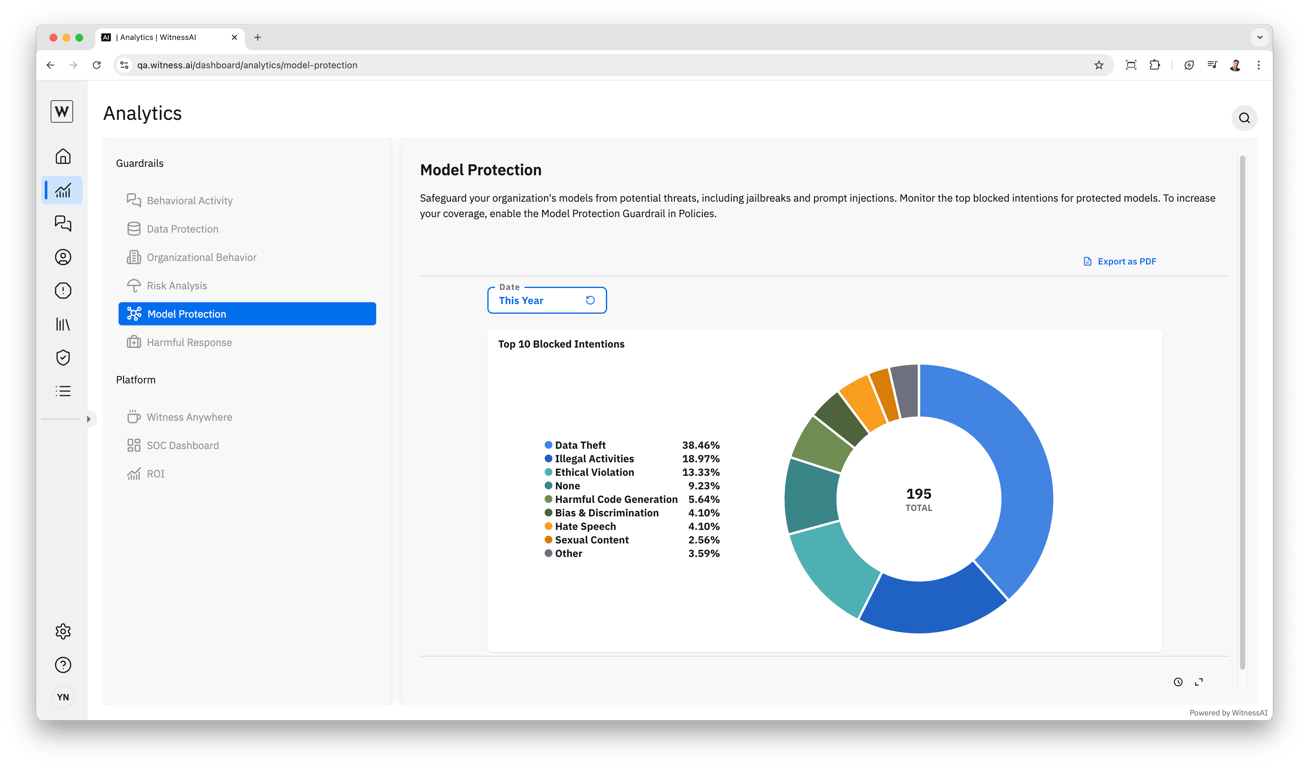Open the user profile icon in sidebar

[63, 257]
